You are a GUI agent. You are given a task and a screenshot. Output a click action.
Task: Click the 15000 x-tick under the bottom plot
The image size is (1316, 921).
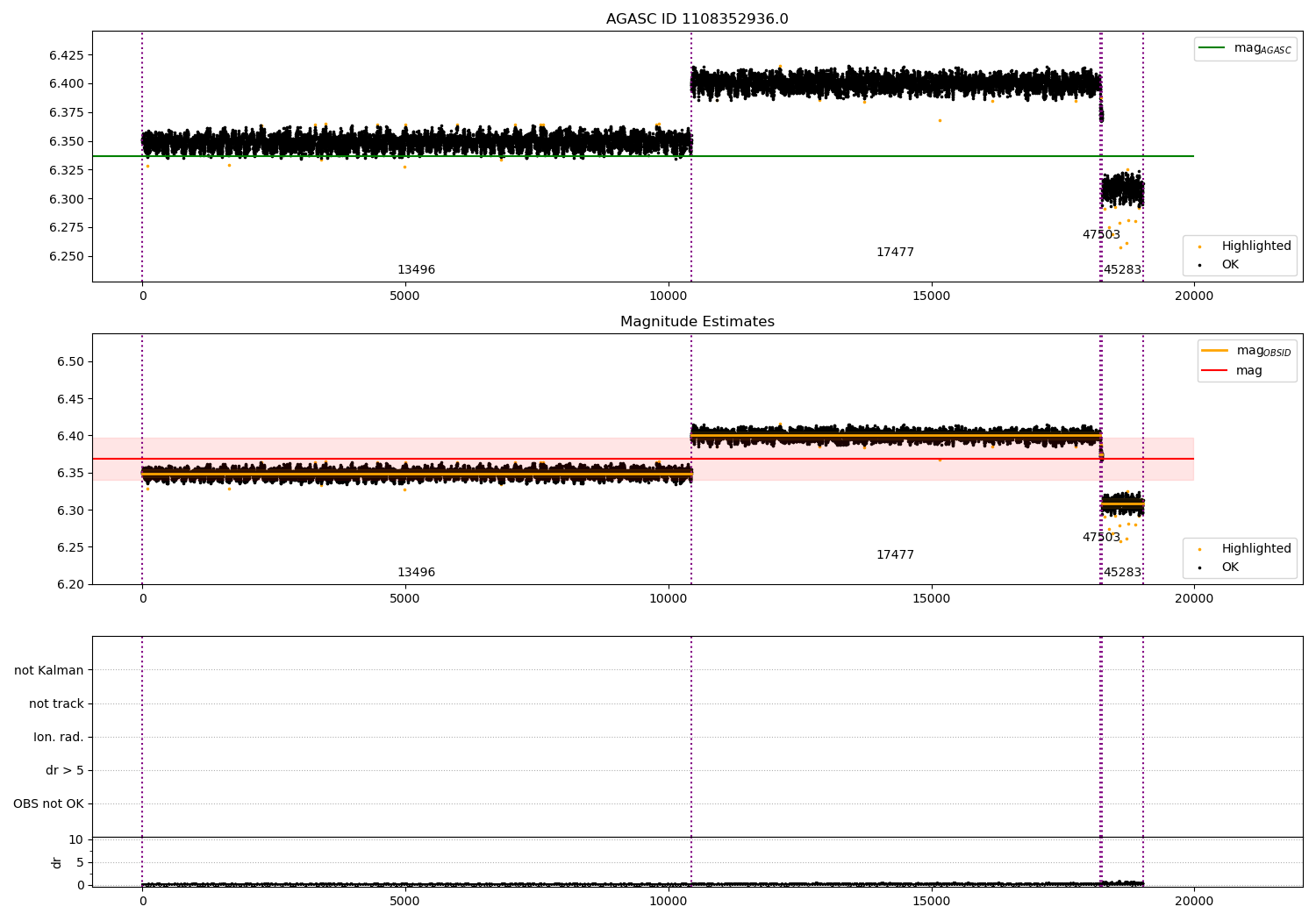click(931, 901)
